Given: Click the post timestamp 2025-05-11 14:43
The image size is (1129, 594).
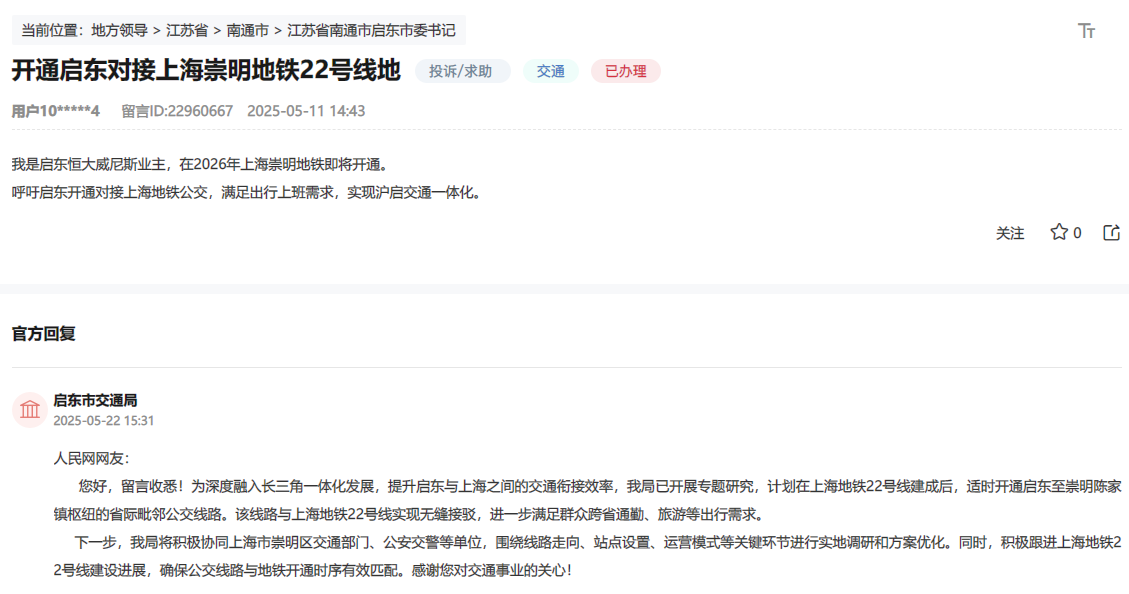Looking at the screenshot, I should coord(306,111).
